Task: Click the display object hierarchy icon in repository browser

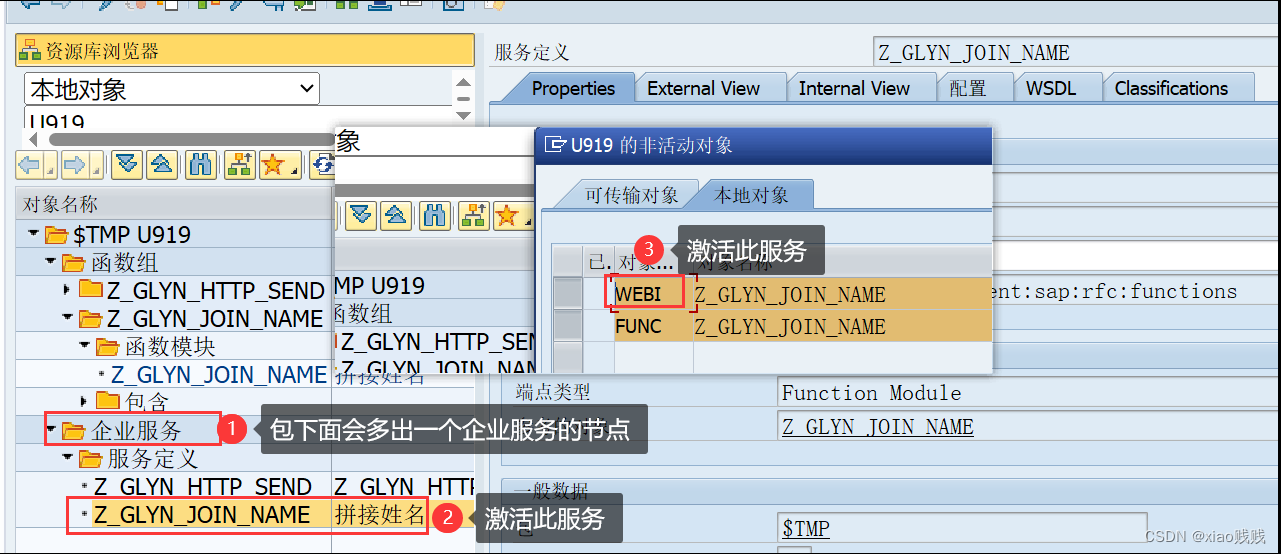Action: pos(239,164)
